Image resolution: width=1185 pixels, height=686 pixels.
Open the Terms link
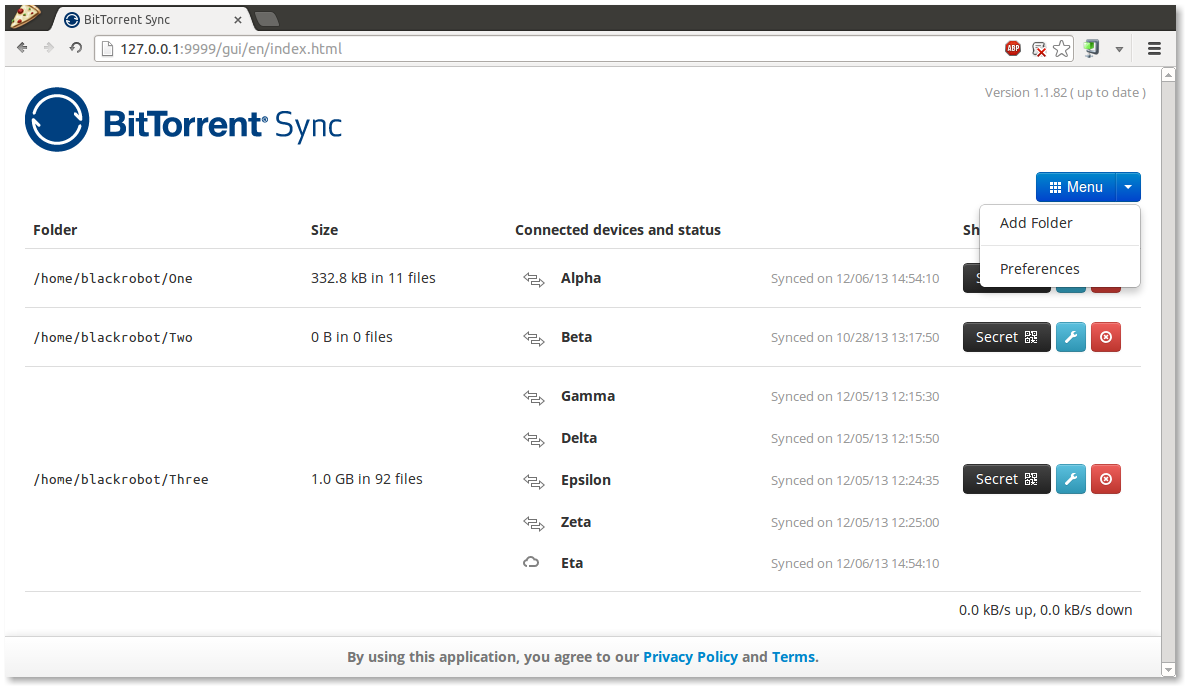[793, 657]
